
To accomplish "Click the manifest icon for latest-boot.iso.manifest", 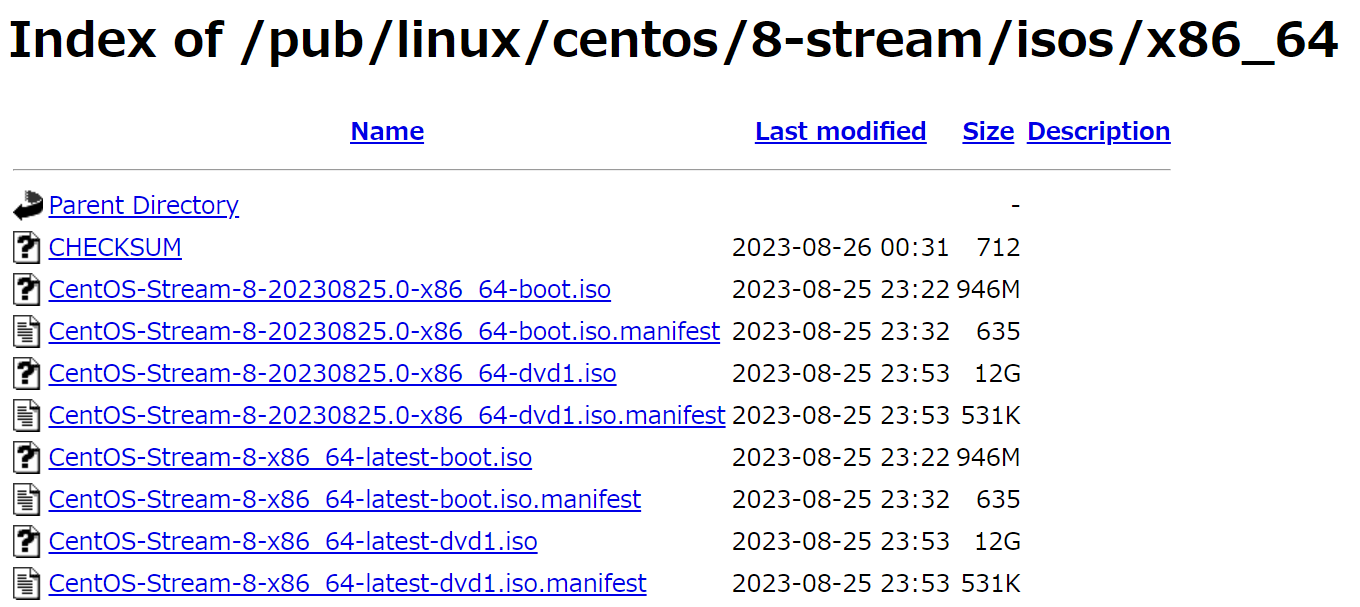I will [26, 499].
